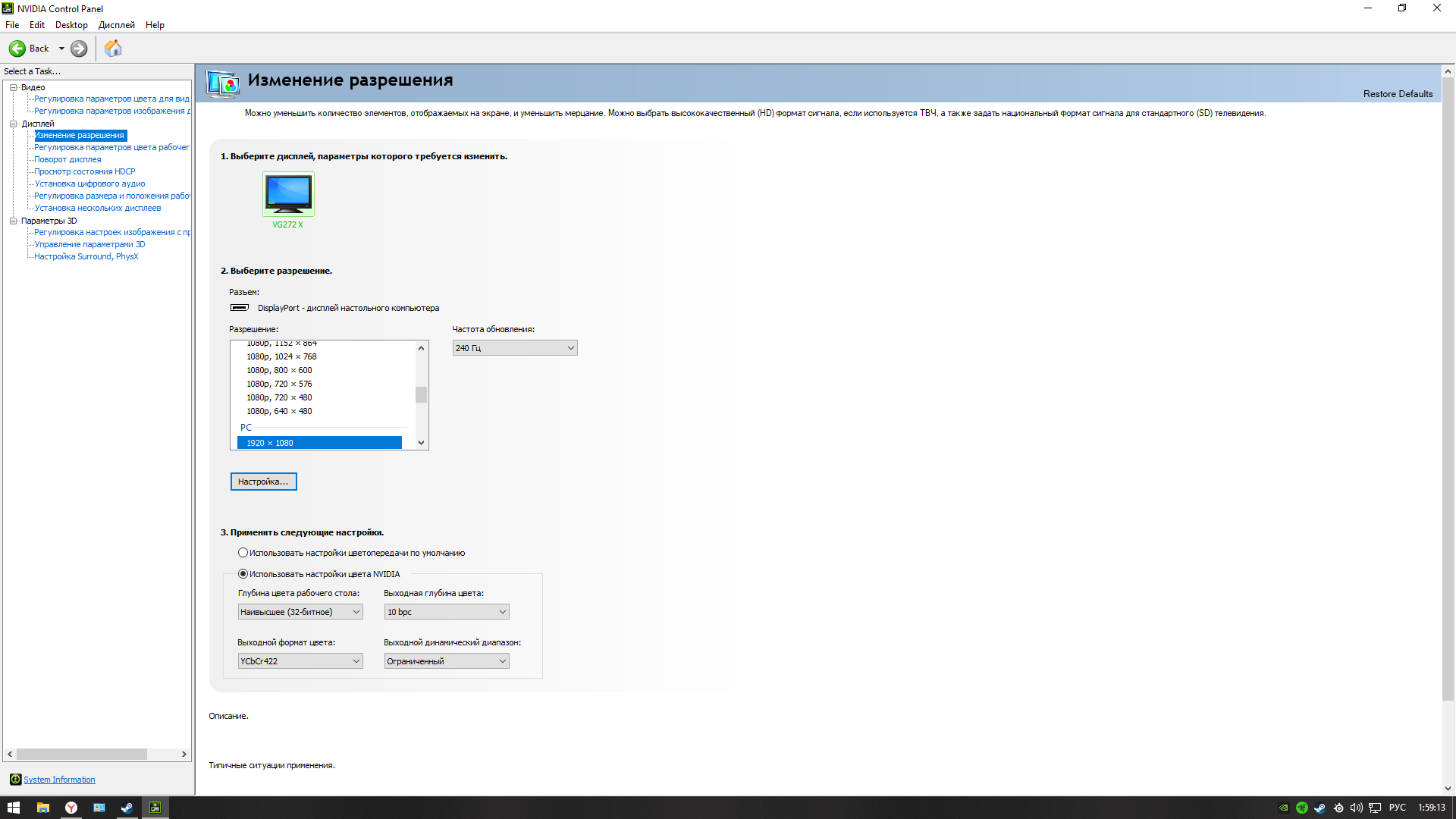
Task: Select 1080p, 800 × 600 resolution entry
Action: [279, 370]
